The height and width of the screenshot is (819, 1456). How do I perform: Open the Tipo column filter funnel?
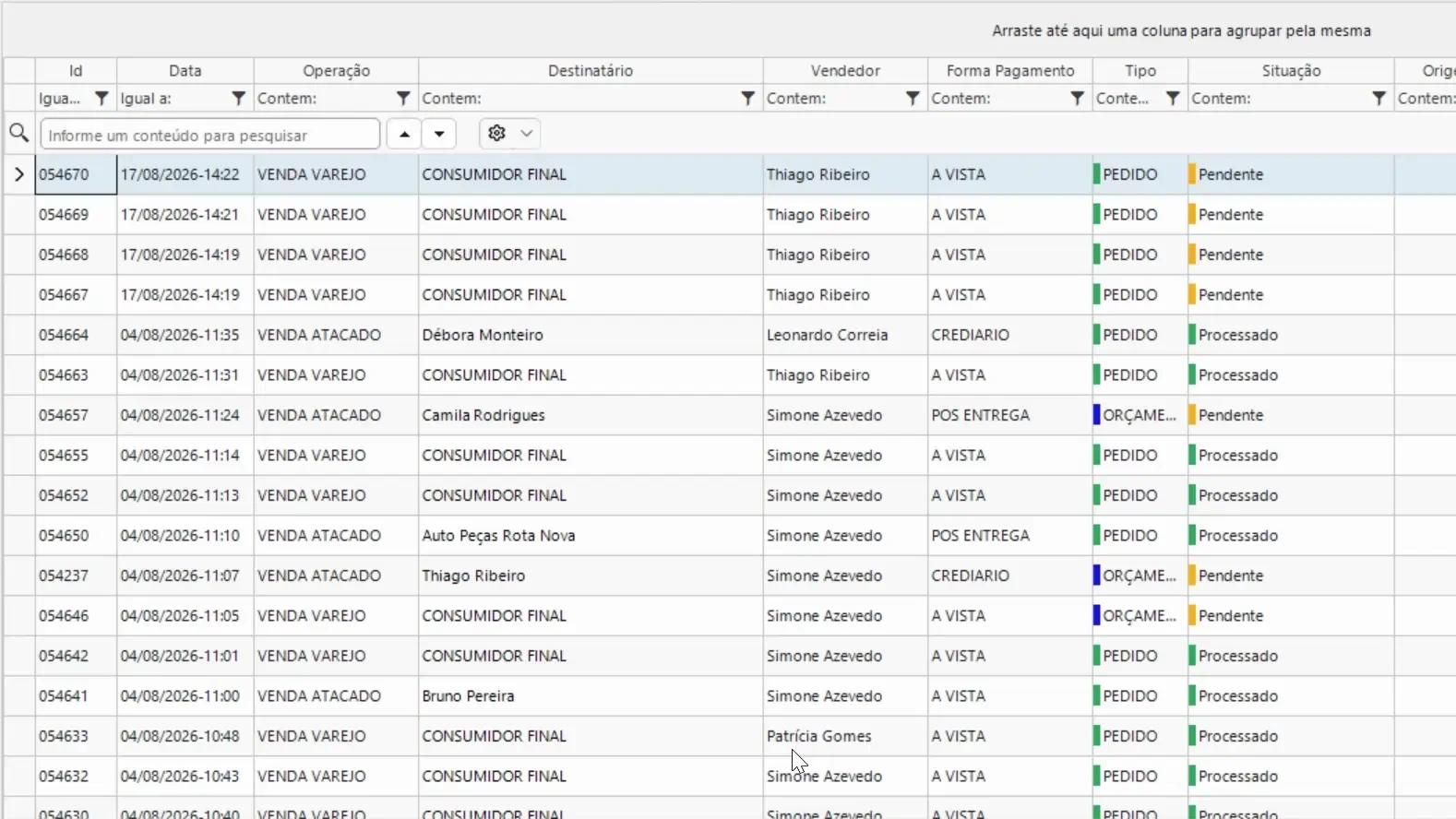(x=1173, y=99)
